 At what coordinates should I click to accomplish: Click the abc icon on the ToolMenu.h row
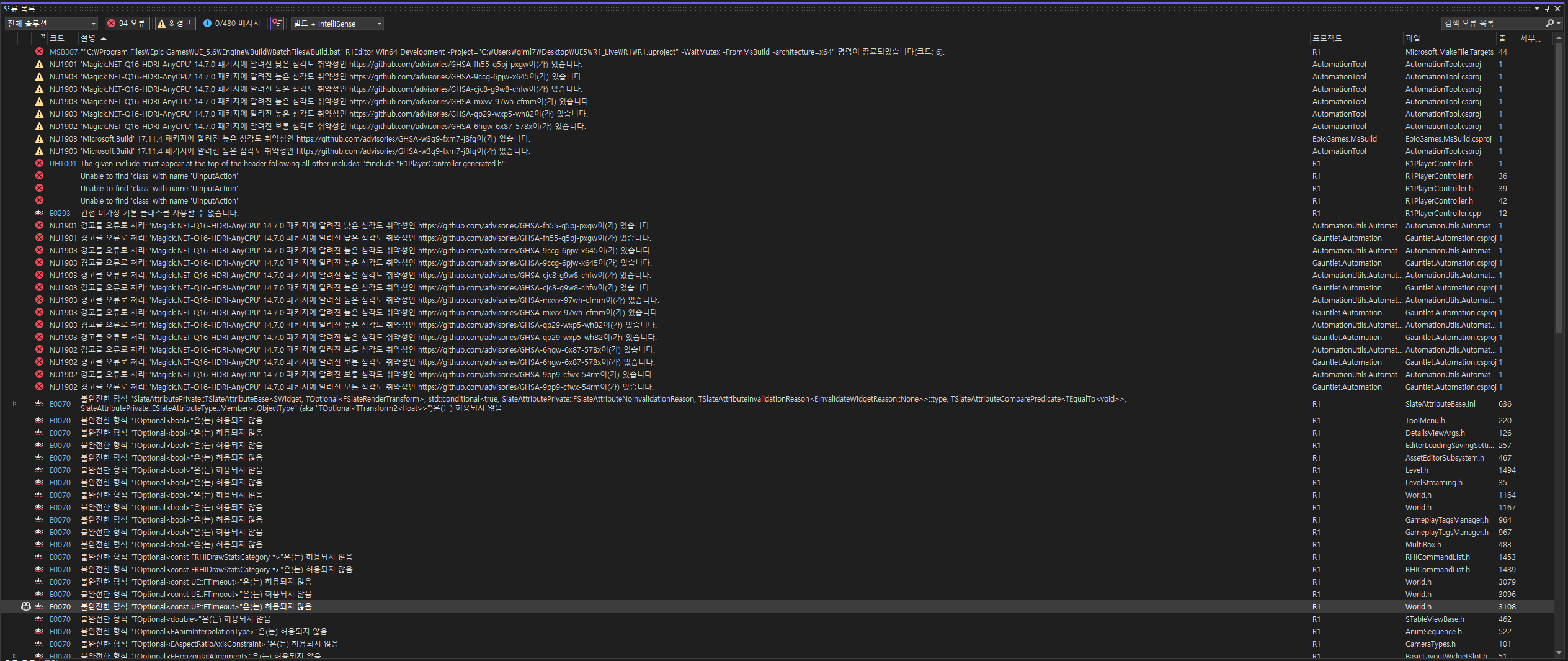coord(39,420)
